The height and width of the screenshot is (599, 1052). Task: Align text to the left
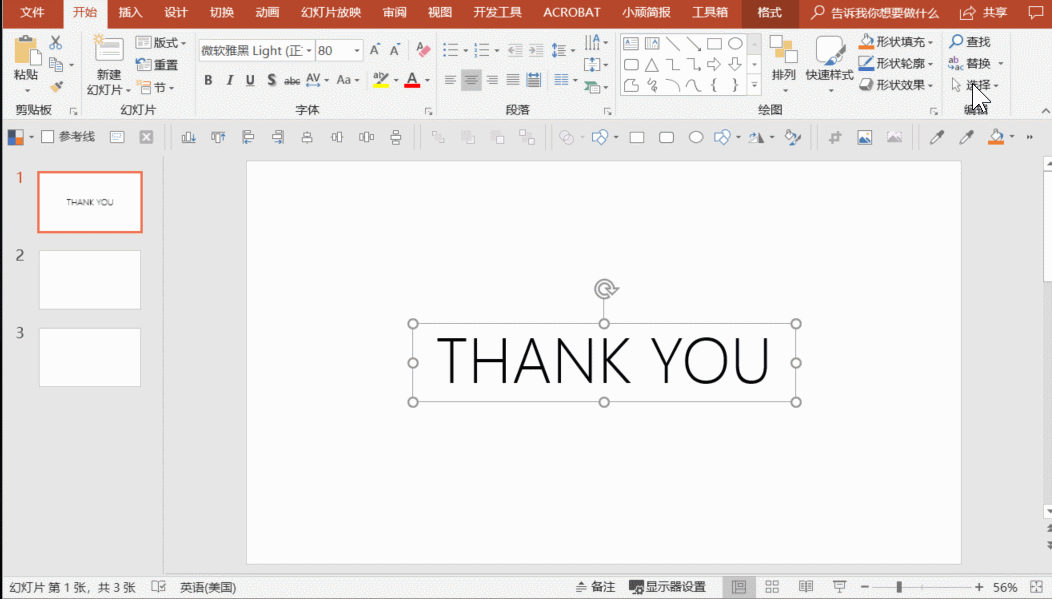(450, 80)
